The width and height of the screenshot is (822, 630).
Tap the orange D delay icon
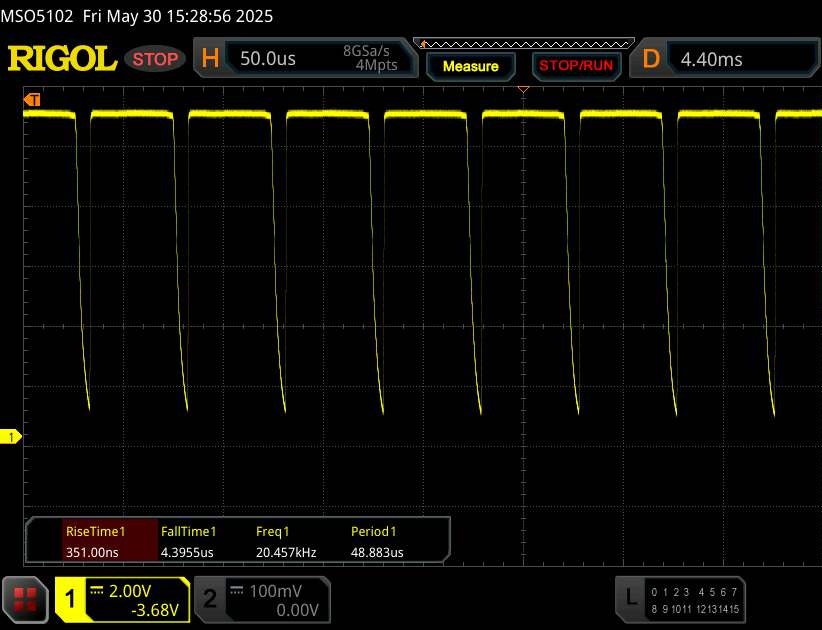651,59
